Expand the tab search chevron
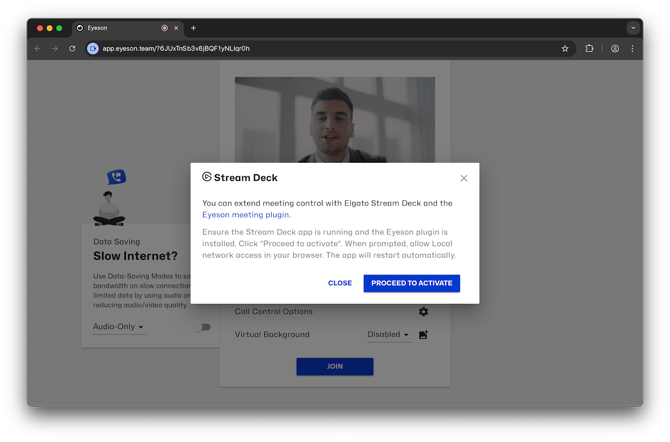This screenshot has height=442, width=670. (633, 28)
